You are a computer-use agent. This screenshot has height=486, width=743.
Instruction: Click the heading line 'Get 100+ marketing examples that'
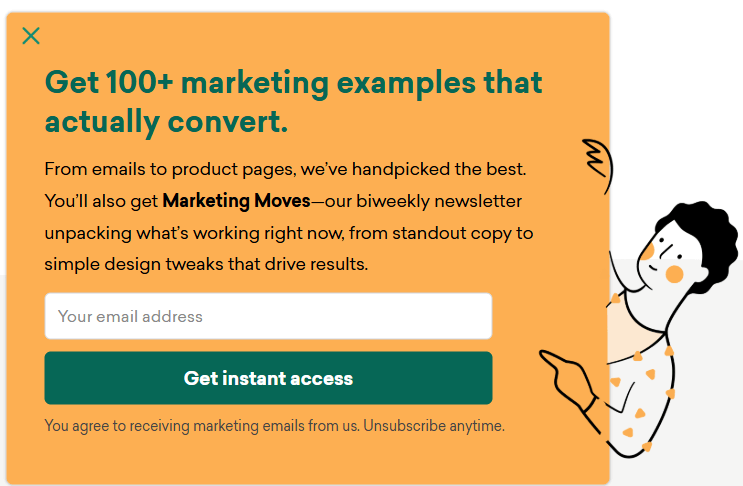tap(293, 82)
